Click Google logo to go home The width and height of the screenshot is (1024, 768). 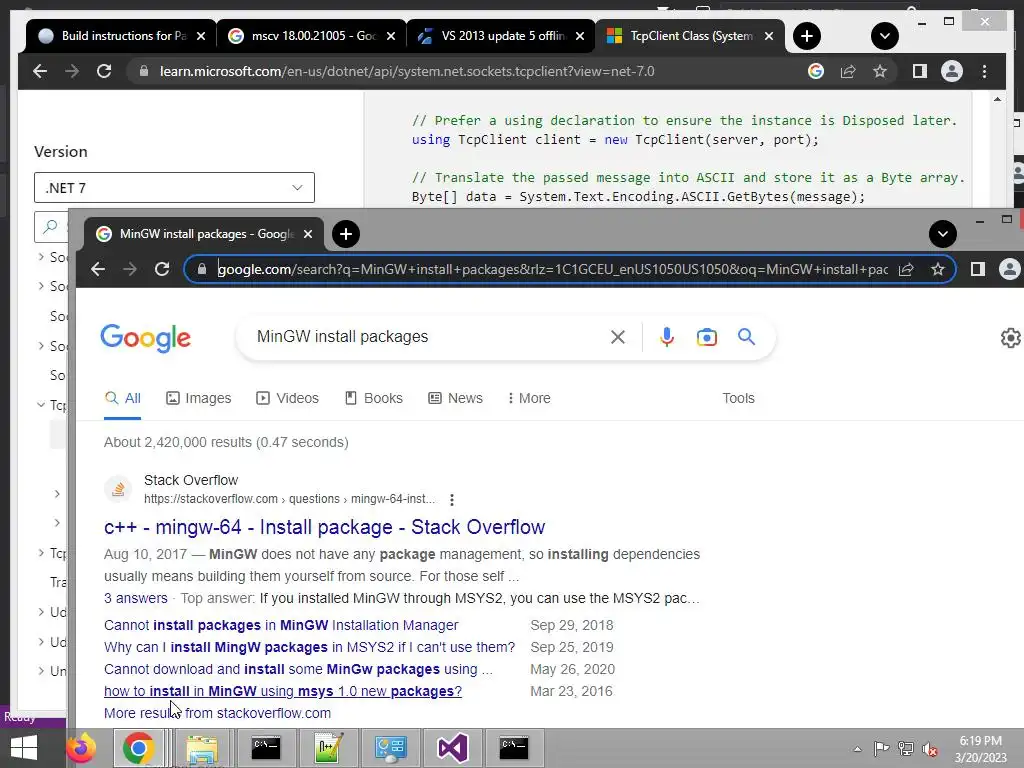tap(146, 338)
